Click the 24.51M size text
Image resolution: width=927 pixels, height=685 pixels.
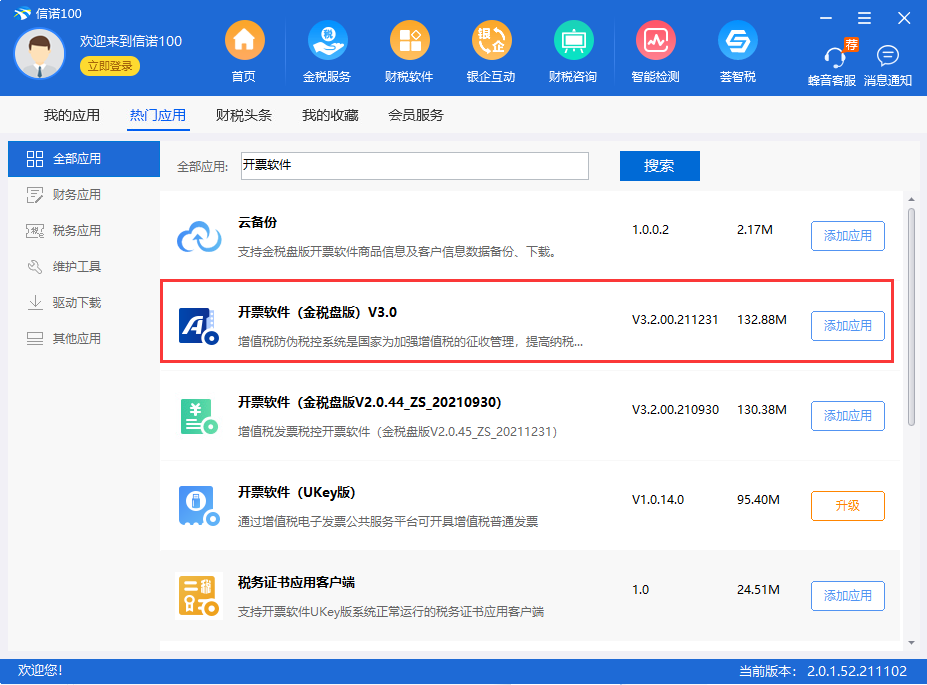coord(758,589)
